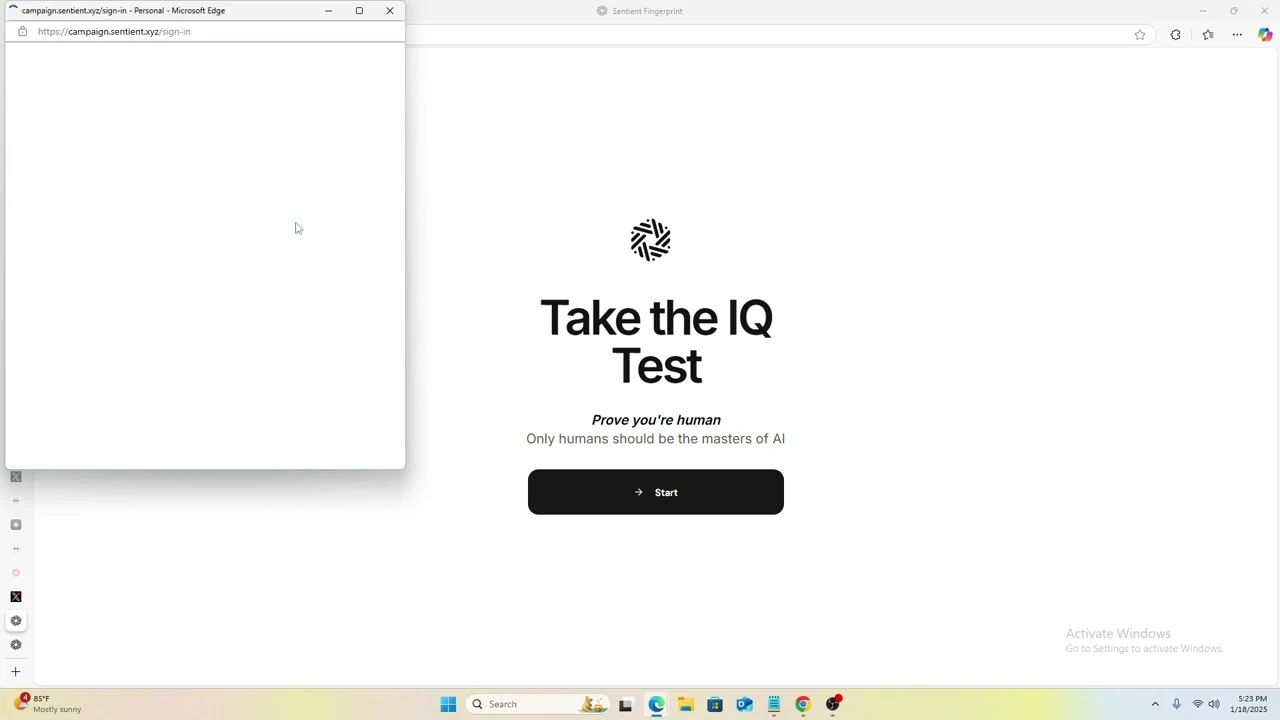Open Edge Settings and more menu
The width and height of the screenshot is (1280, 720).
point(1237,35)
